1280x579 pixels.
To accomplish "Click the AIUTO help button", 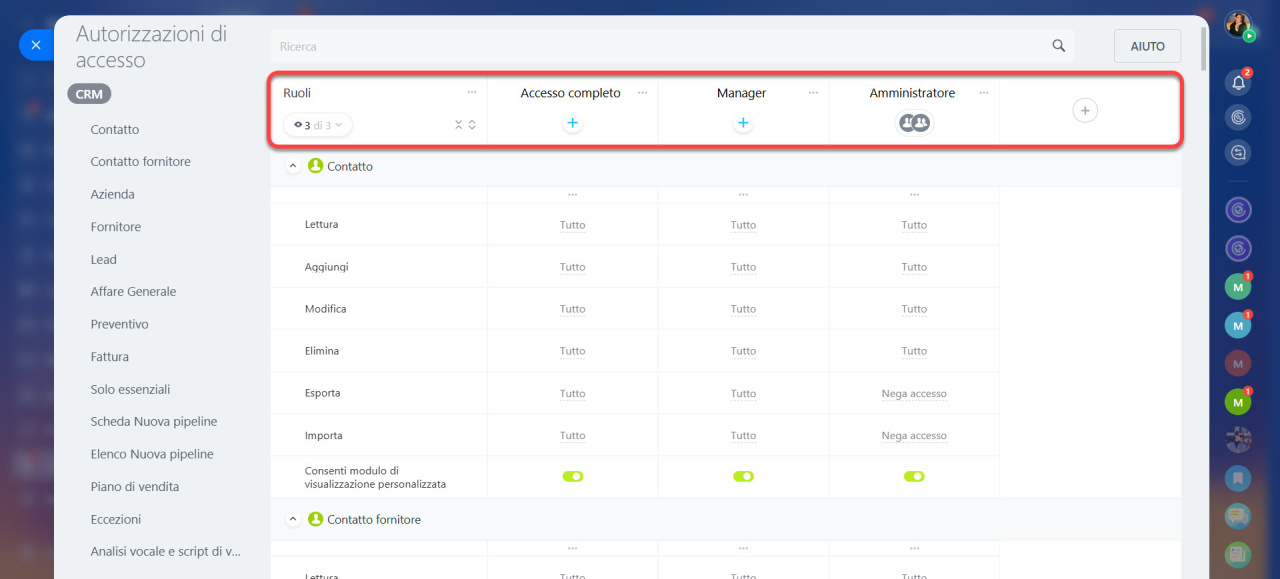I will [1147, 46].
